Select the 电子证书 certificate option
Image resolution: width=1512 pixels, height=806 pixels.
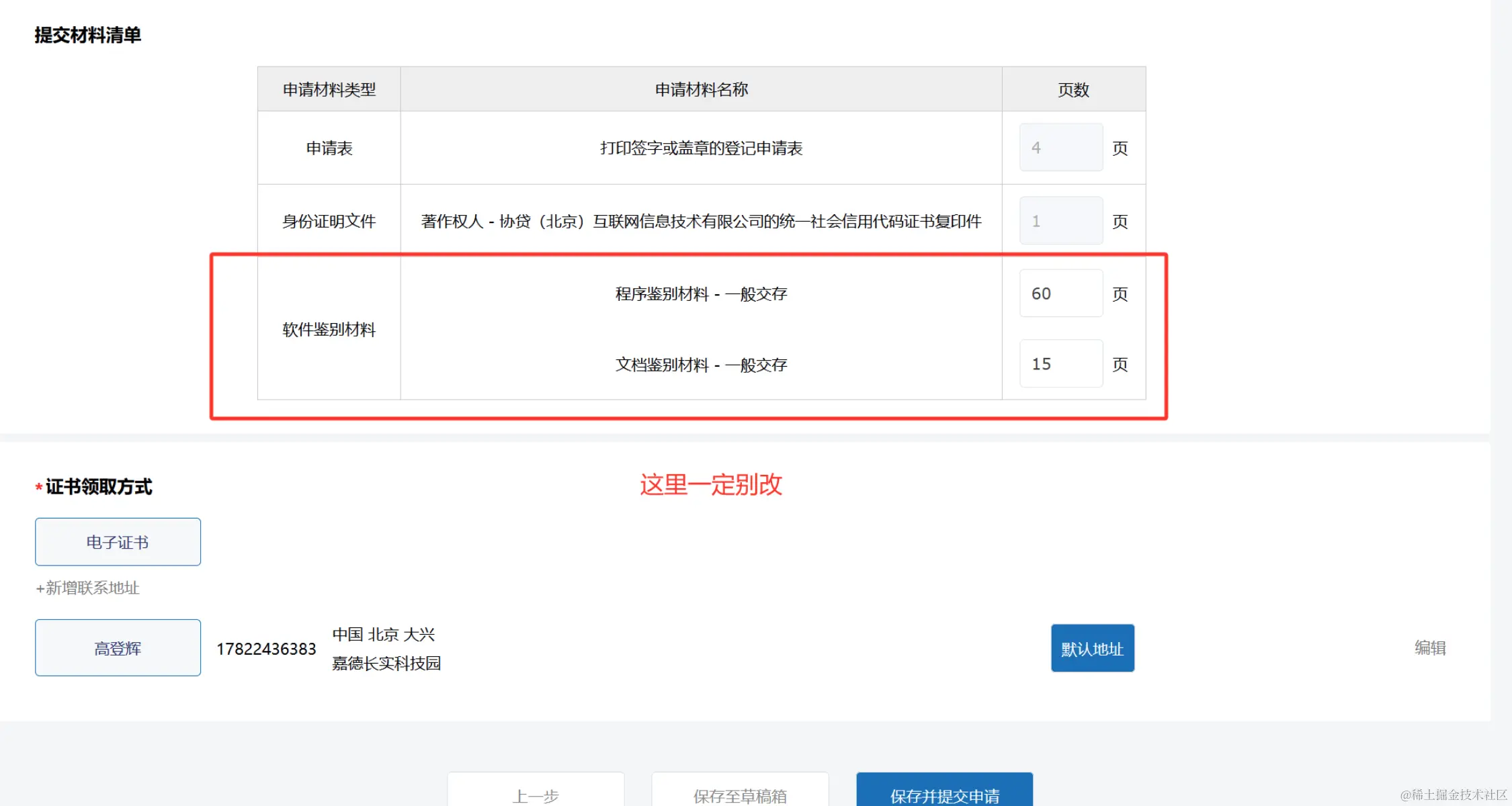click(118, 542)
